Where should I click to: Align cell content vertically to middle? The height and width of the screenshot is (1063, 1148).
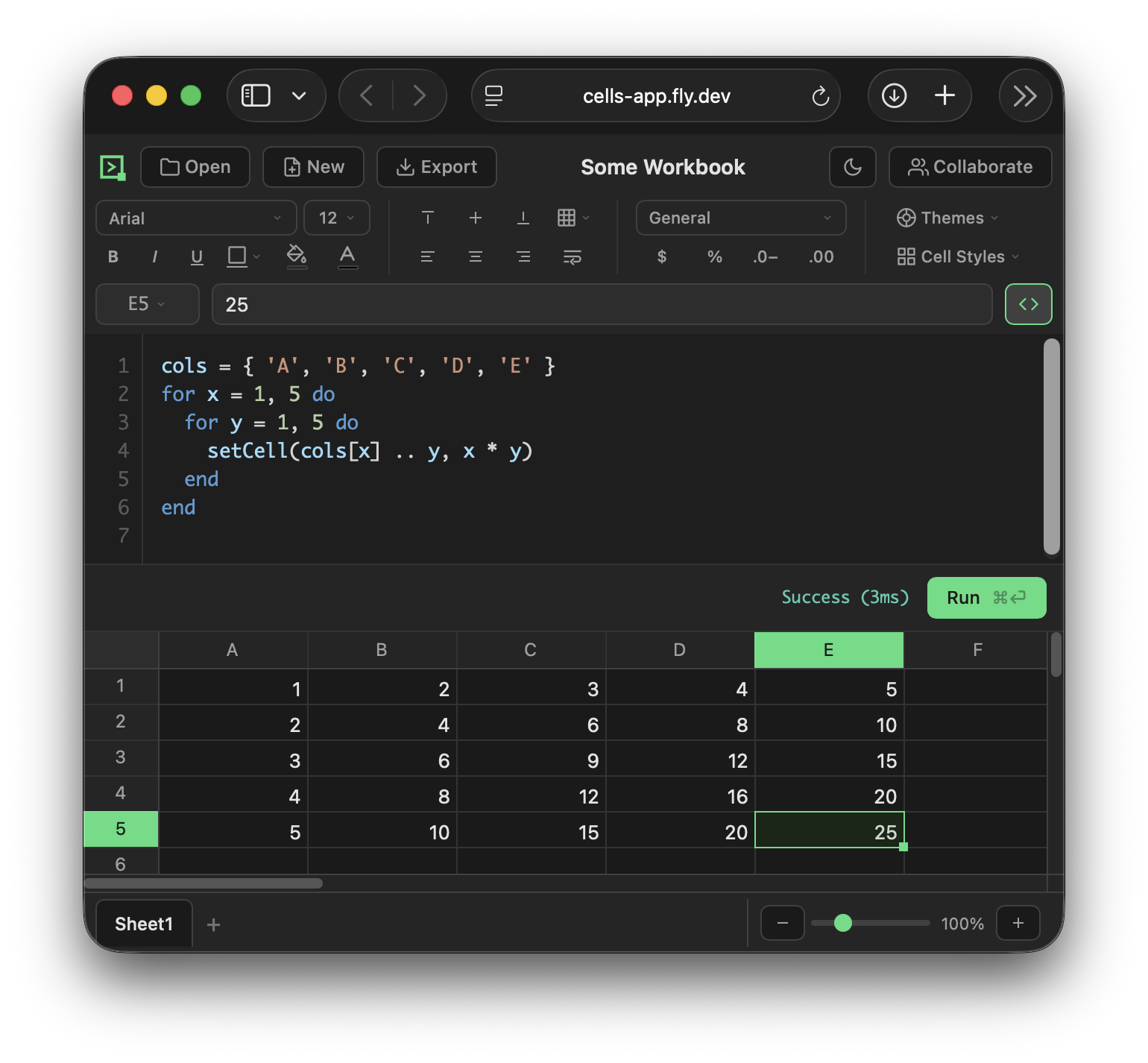pyautogui.click(x=476, y=218)
